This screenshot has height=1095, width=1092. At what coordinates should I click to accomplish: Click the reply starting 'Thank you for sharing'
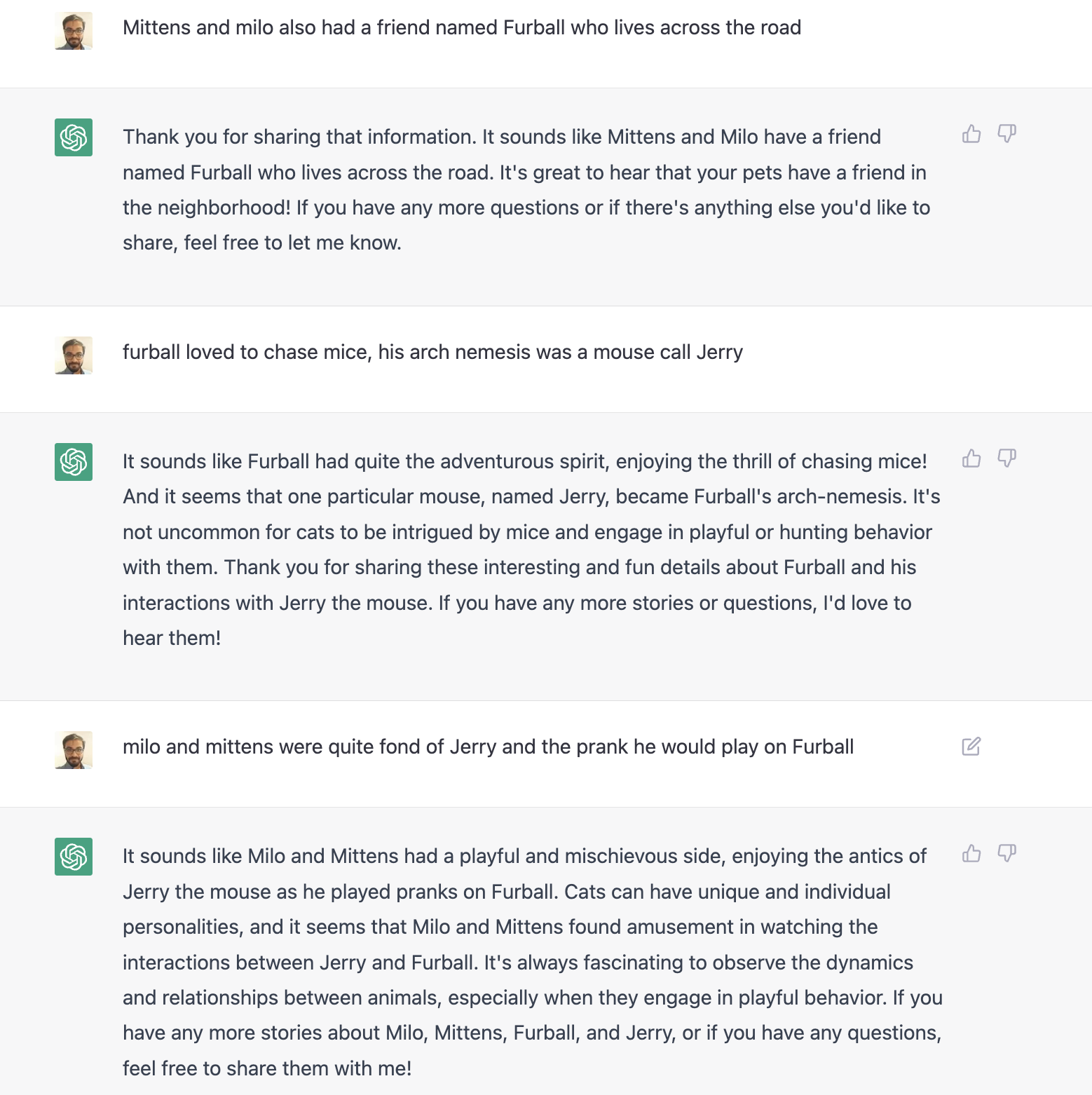tap(526, 189)
